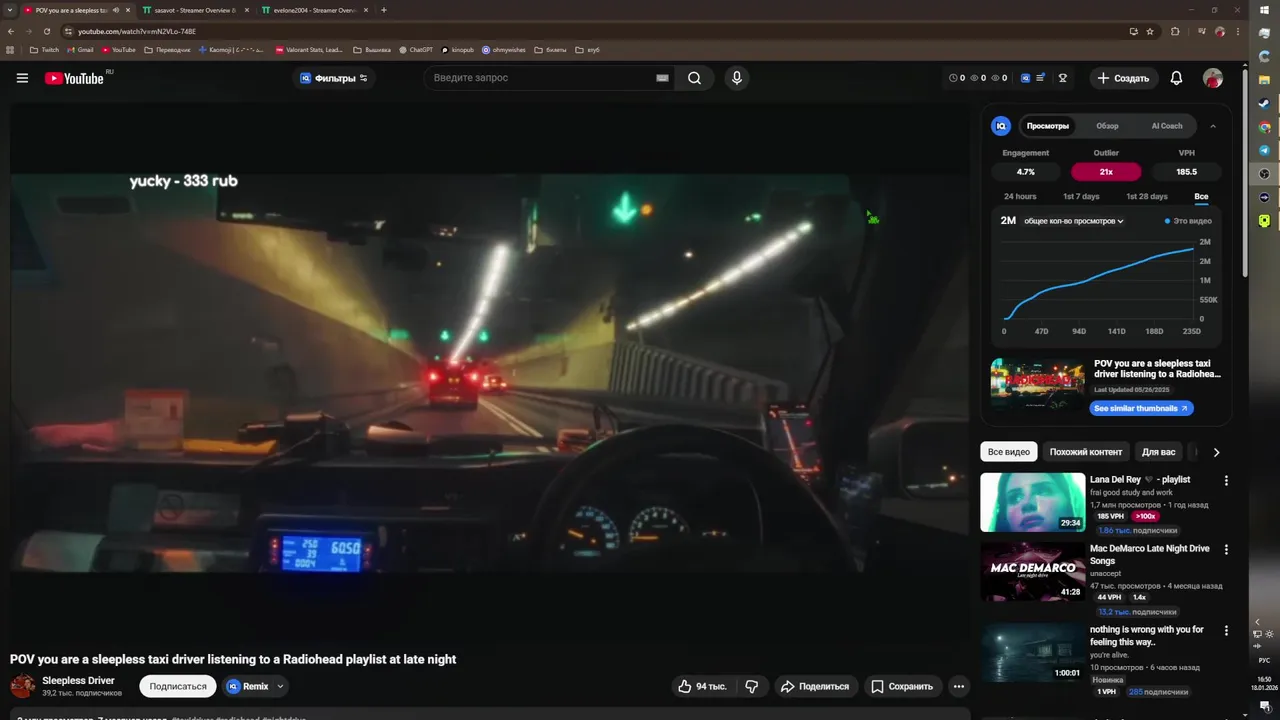This screenshot has height=720, width=1280.
Task: Open the ChatGPT bookmark
Action: click(x=415, y=49)
